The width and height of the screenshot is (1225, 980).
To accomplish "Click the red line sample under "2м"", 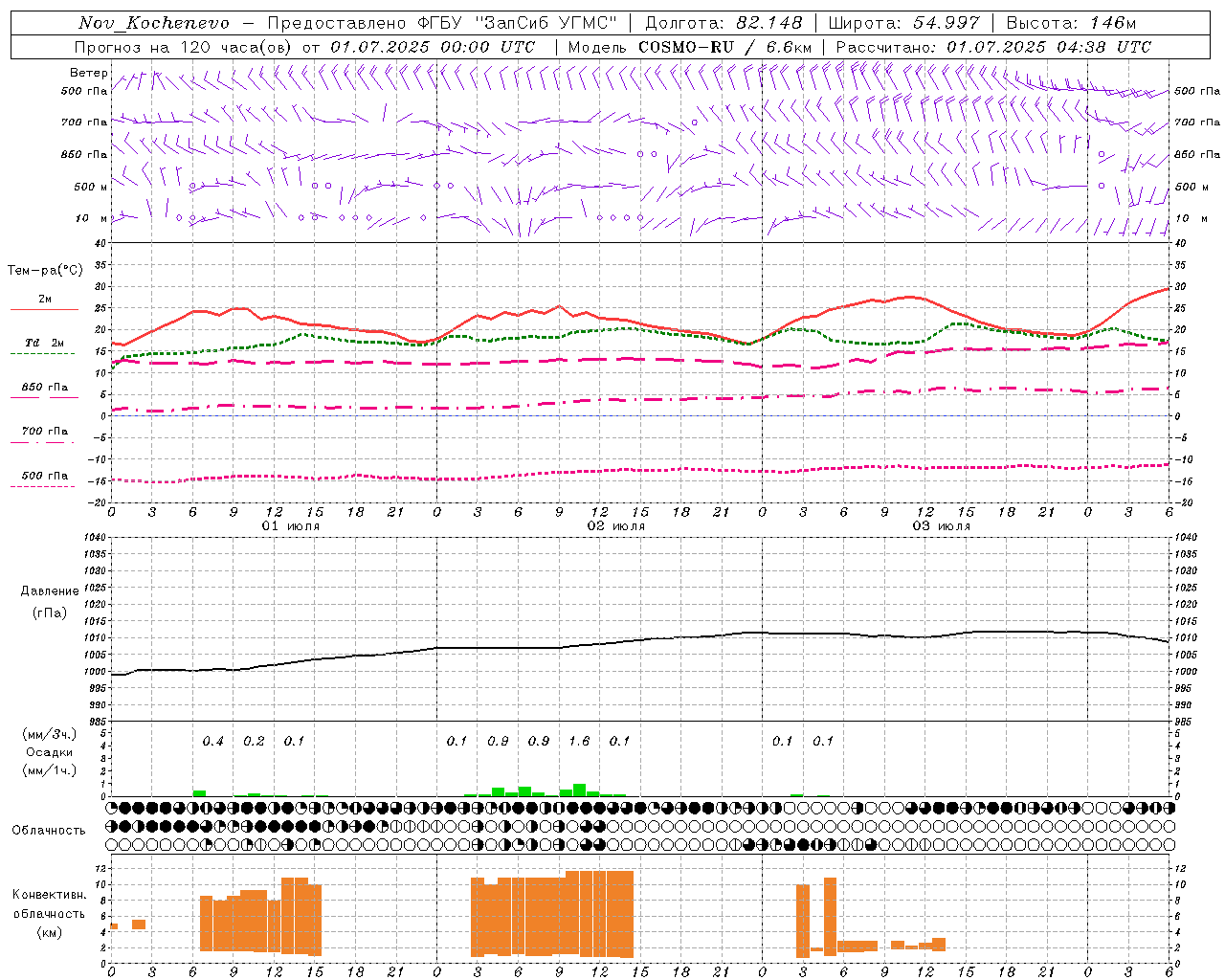I will click(44, 310).
